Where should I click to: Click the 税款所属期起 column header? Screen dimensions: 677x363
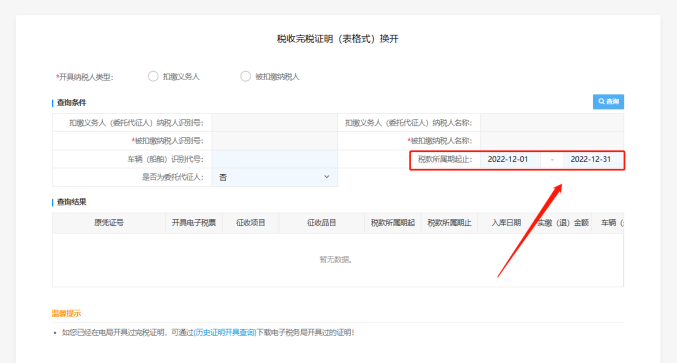coord(393,223)
